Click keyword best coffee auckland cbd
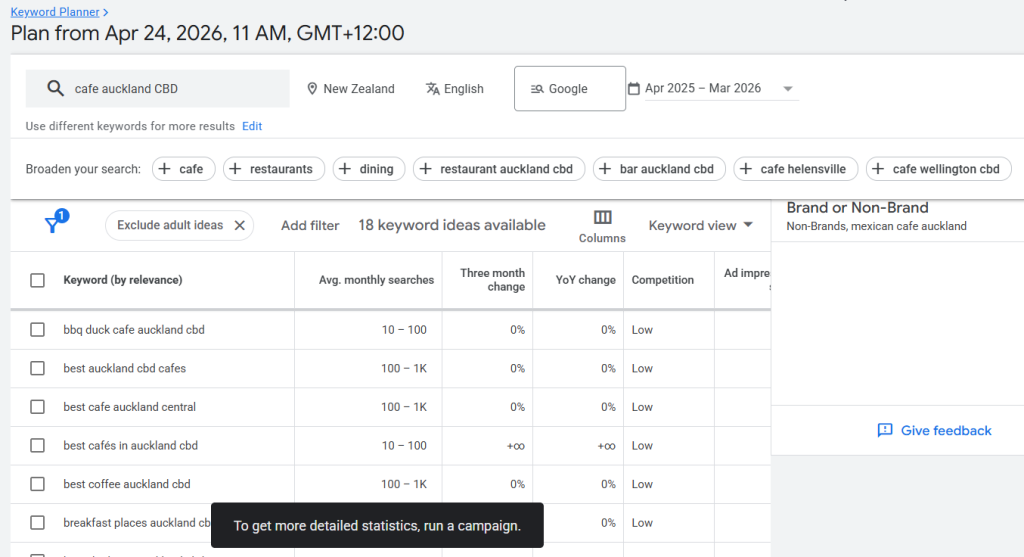 [127, 484]
